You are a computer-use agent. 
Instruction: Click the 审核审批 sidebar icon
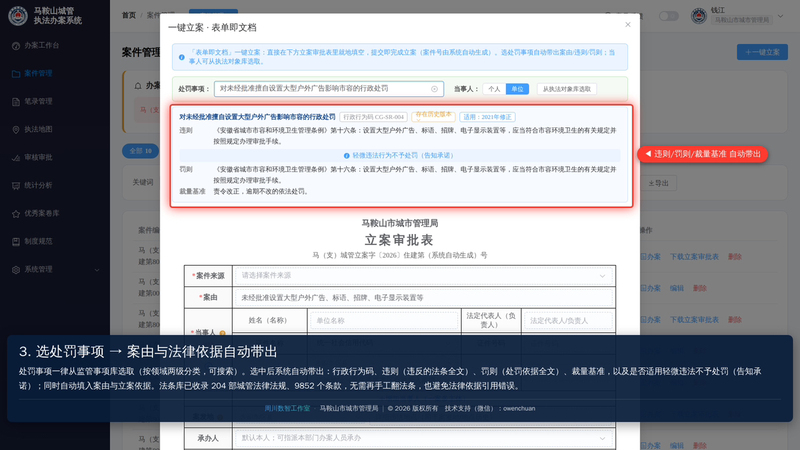[x=16, y=158]
